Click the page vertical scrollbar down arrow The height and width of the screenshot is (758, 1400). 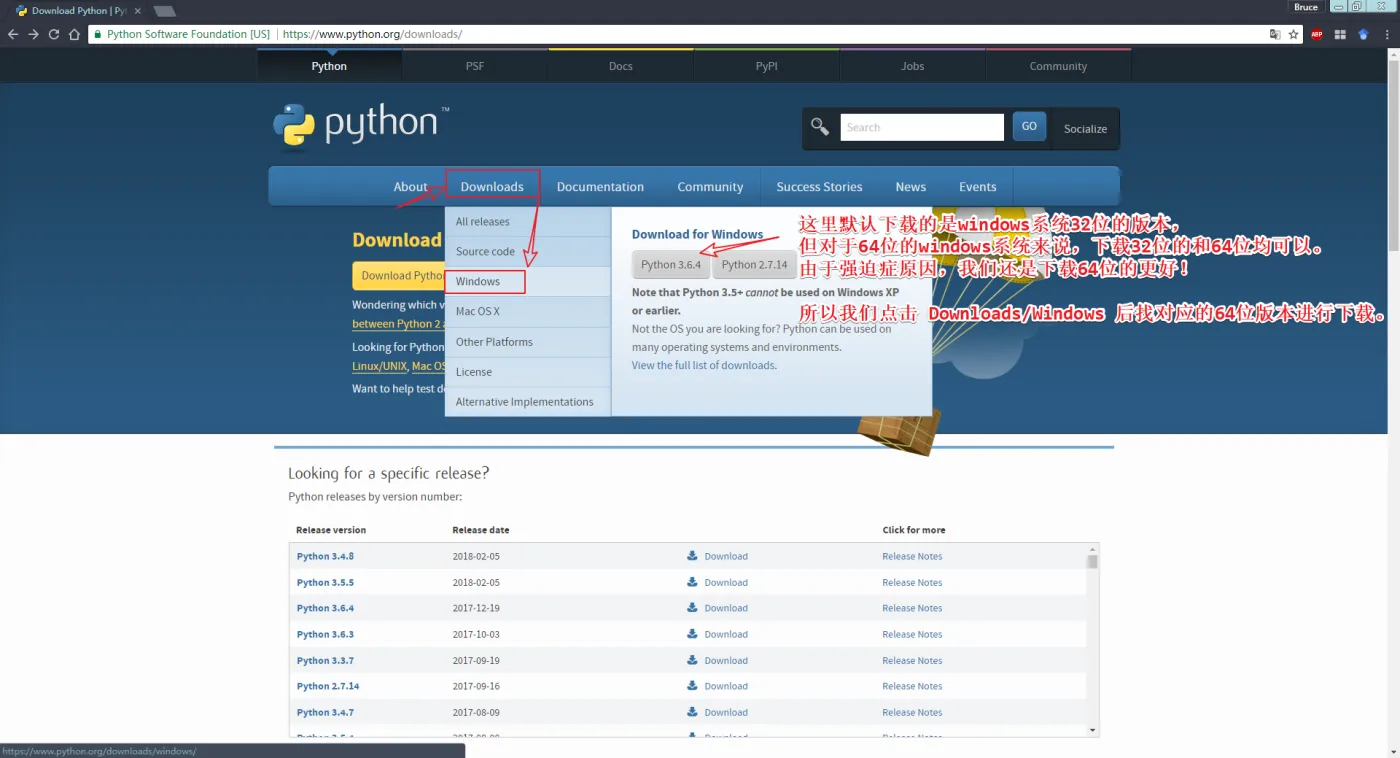coord(1393,751)
